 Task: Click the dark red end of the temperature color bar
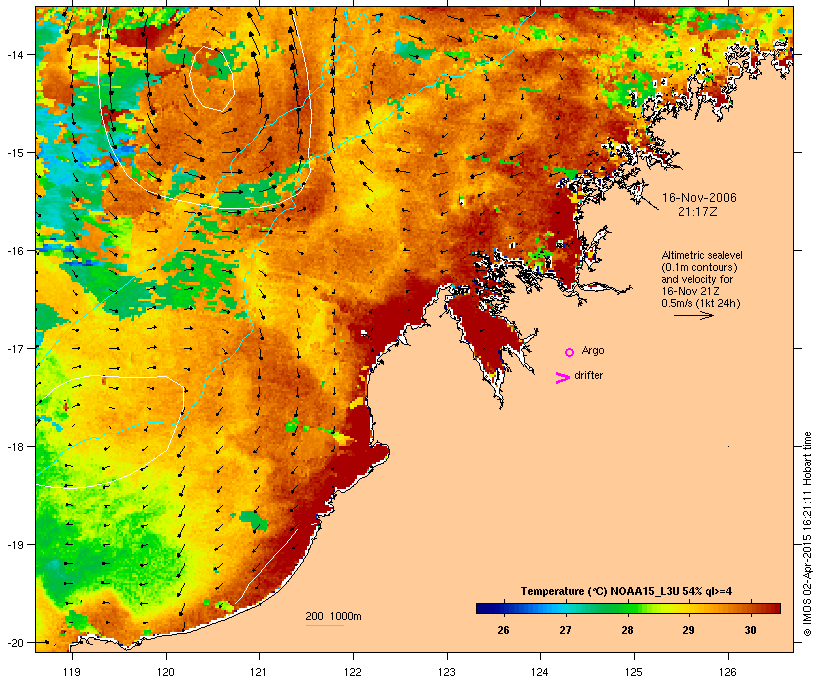pyautogui.click(x=774, y=608)
